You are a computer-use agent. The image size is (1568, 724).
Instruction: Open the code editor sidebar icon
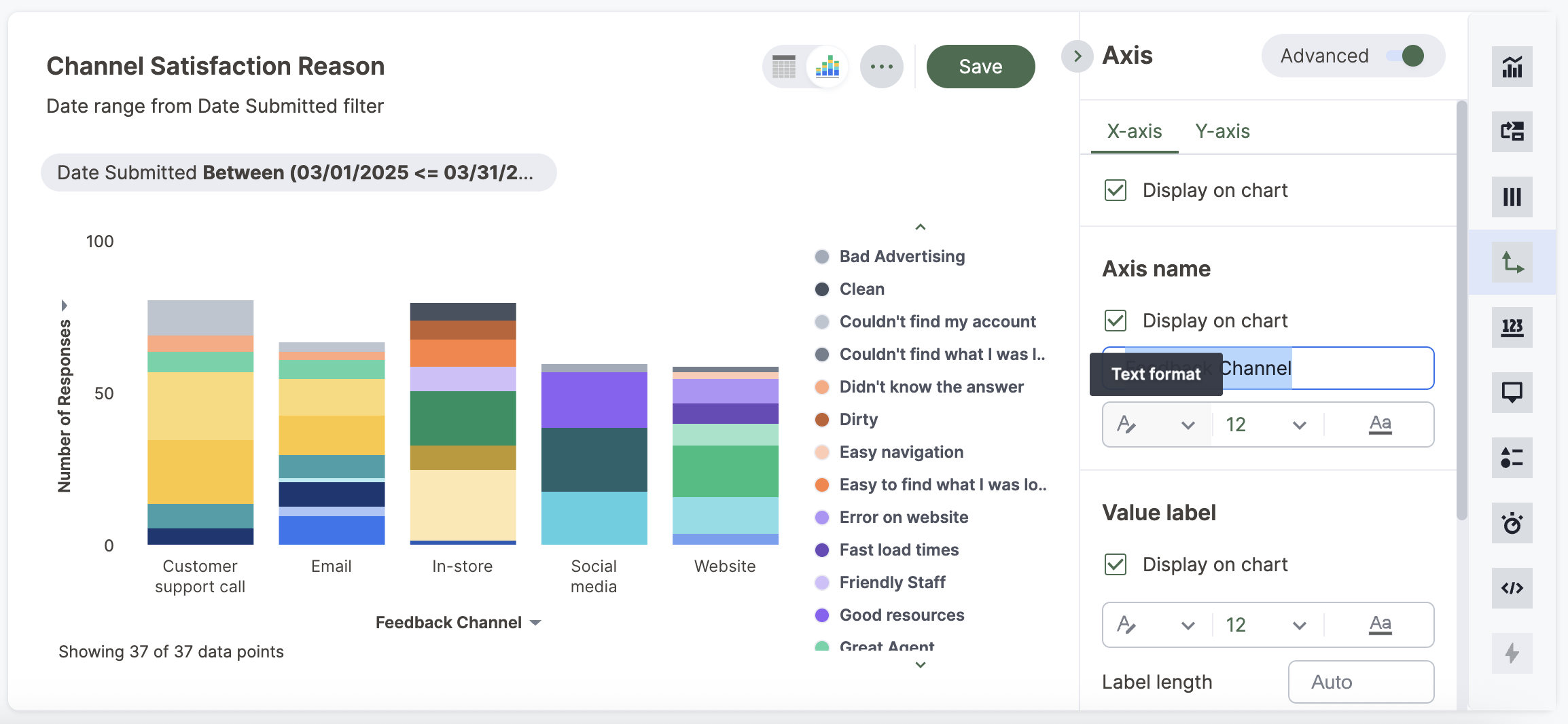1512,588
